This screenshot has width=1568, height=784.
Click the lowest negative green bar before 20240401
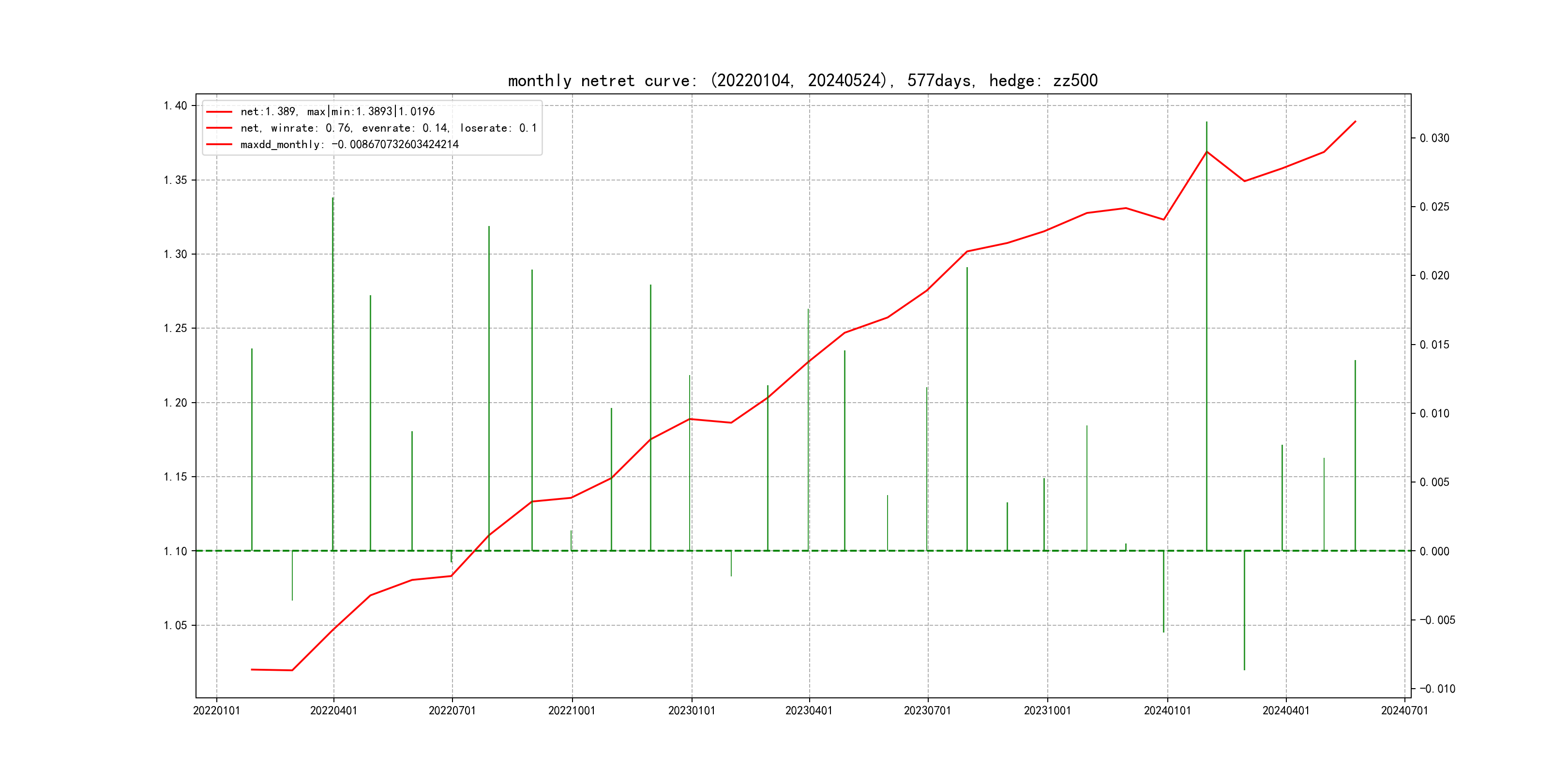(x=1244, y=609)
